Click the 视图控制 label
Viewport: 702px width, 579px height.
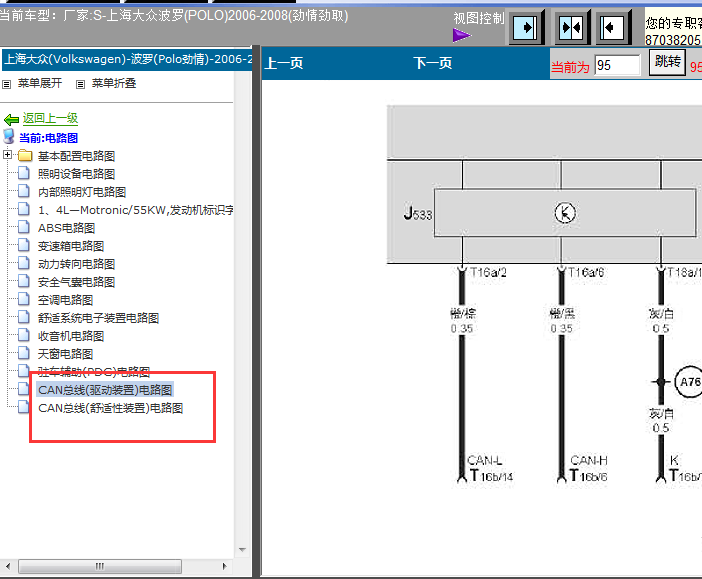point(479,18)
